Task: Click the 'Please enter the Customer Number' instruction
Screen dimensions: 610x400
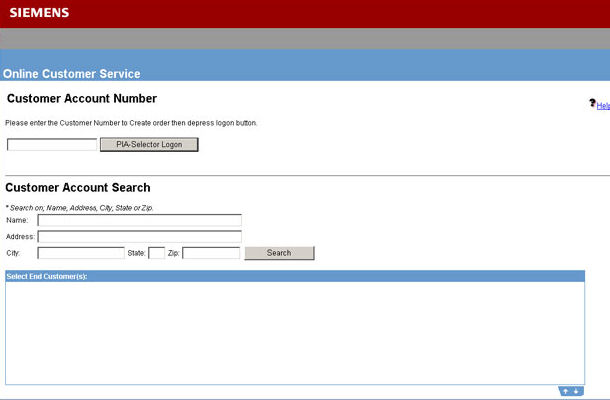Action: (131, 123)
